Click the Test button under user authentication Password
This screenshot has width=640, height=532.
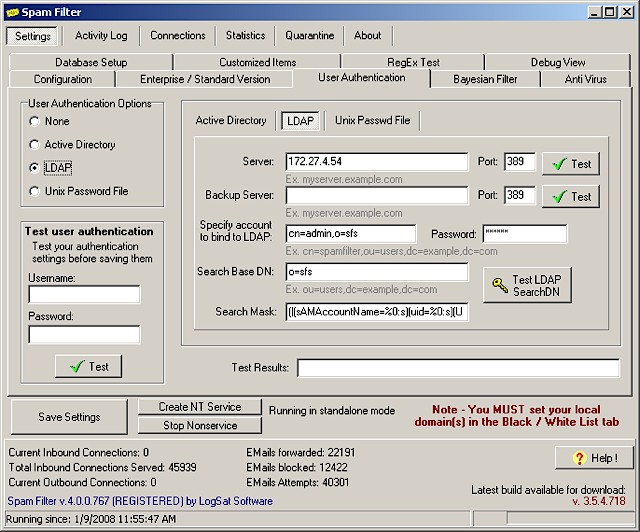coord(89,366)
